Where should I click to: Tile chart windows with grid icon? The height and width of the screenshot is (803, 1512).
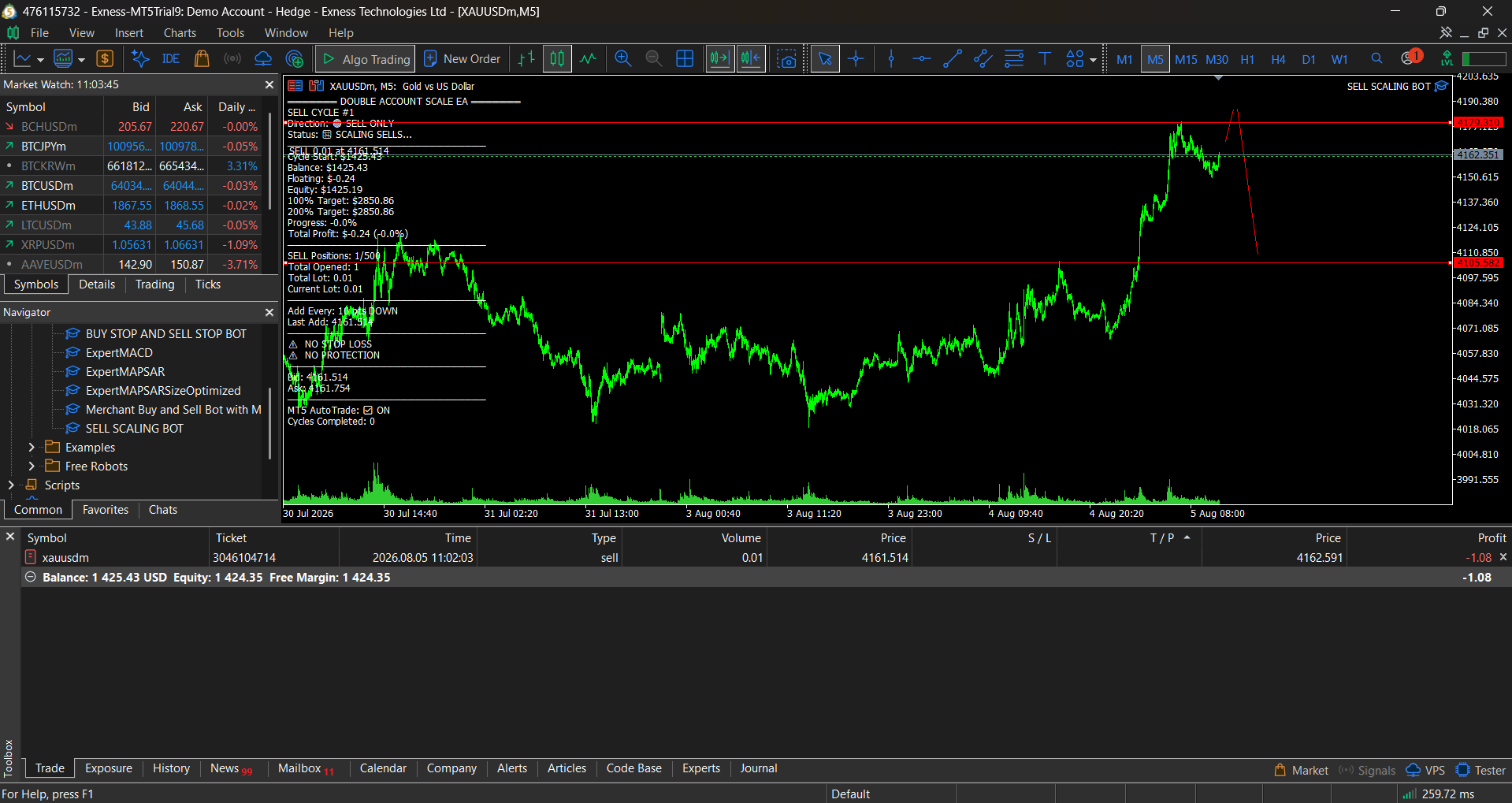click(x=685, y=59)
